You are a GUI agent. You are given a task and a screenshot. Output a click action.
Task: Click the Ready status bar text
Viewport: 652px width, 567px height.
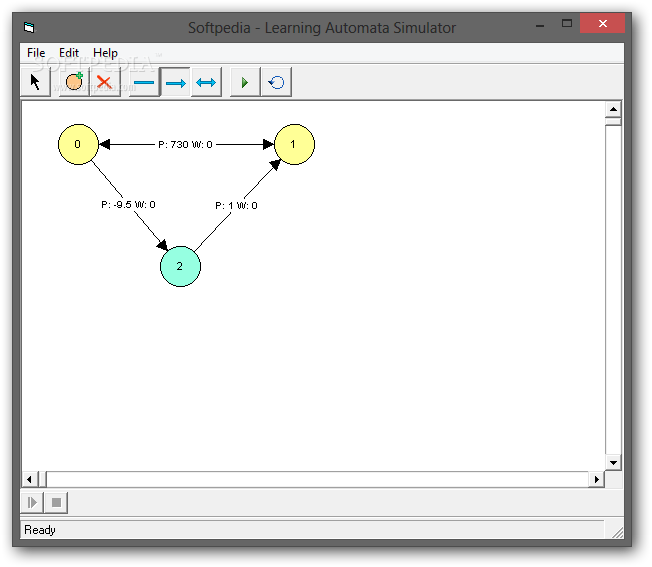(x=40, y=530)
